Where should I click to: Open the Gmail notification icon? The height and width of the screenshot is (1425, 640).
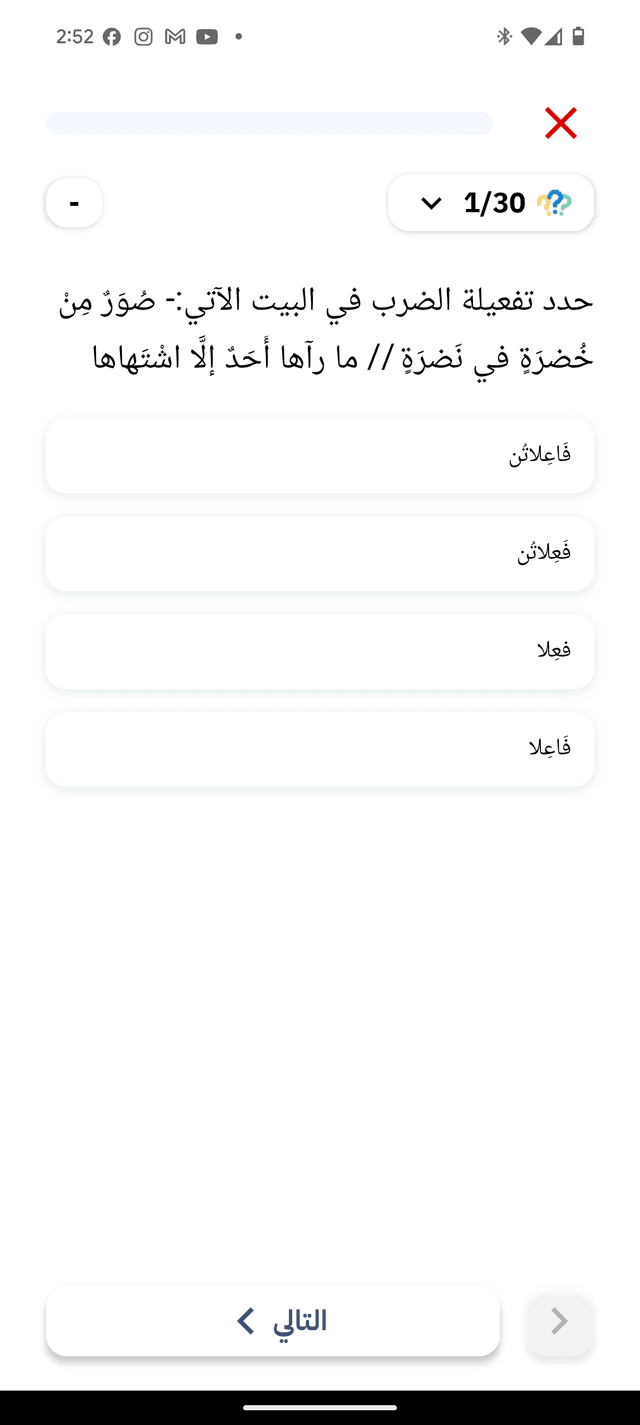click(174, 35)
